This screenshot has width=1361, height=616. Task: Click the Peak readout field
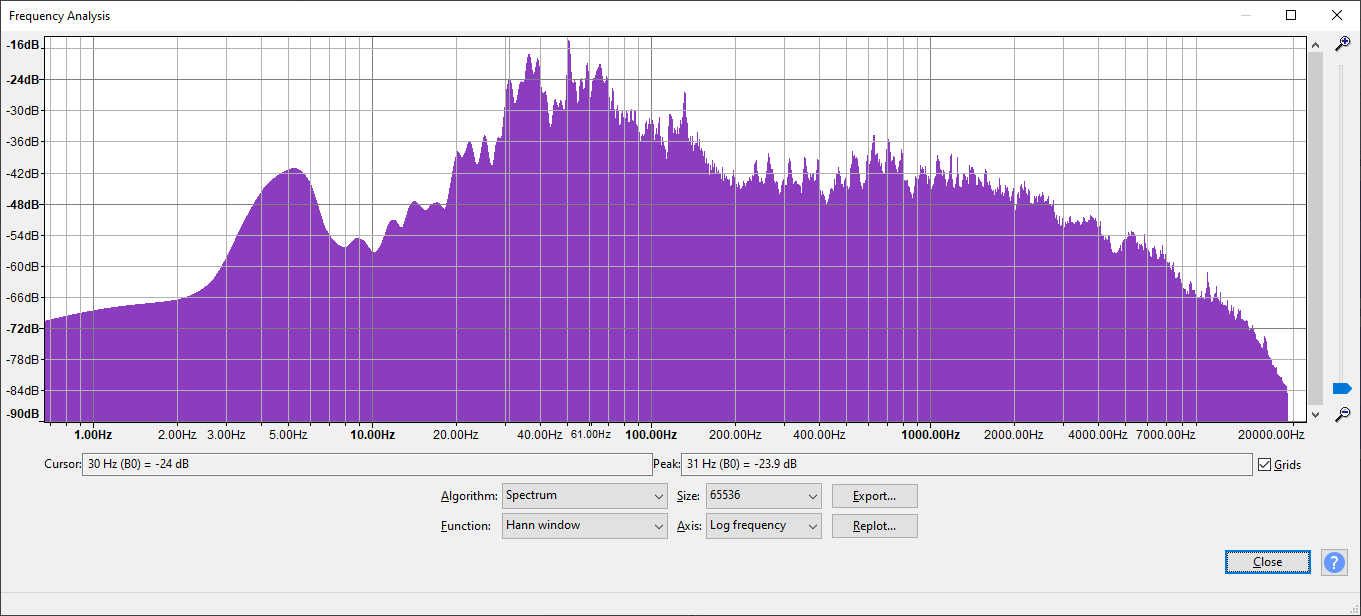(x=966, y=465)
